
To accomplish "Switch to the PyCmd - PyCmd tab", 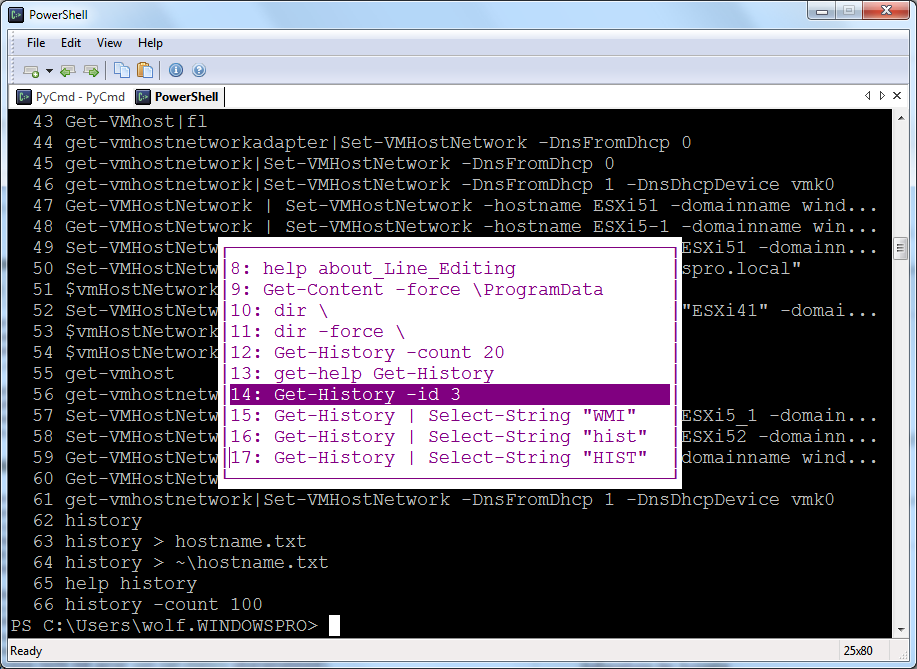I will click(70, 97).
